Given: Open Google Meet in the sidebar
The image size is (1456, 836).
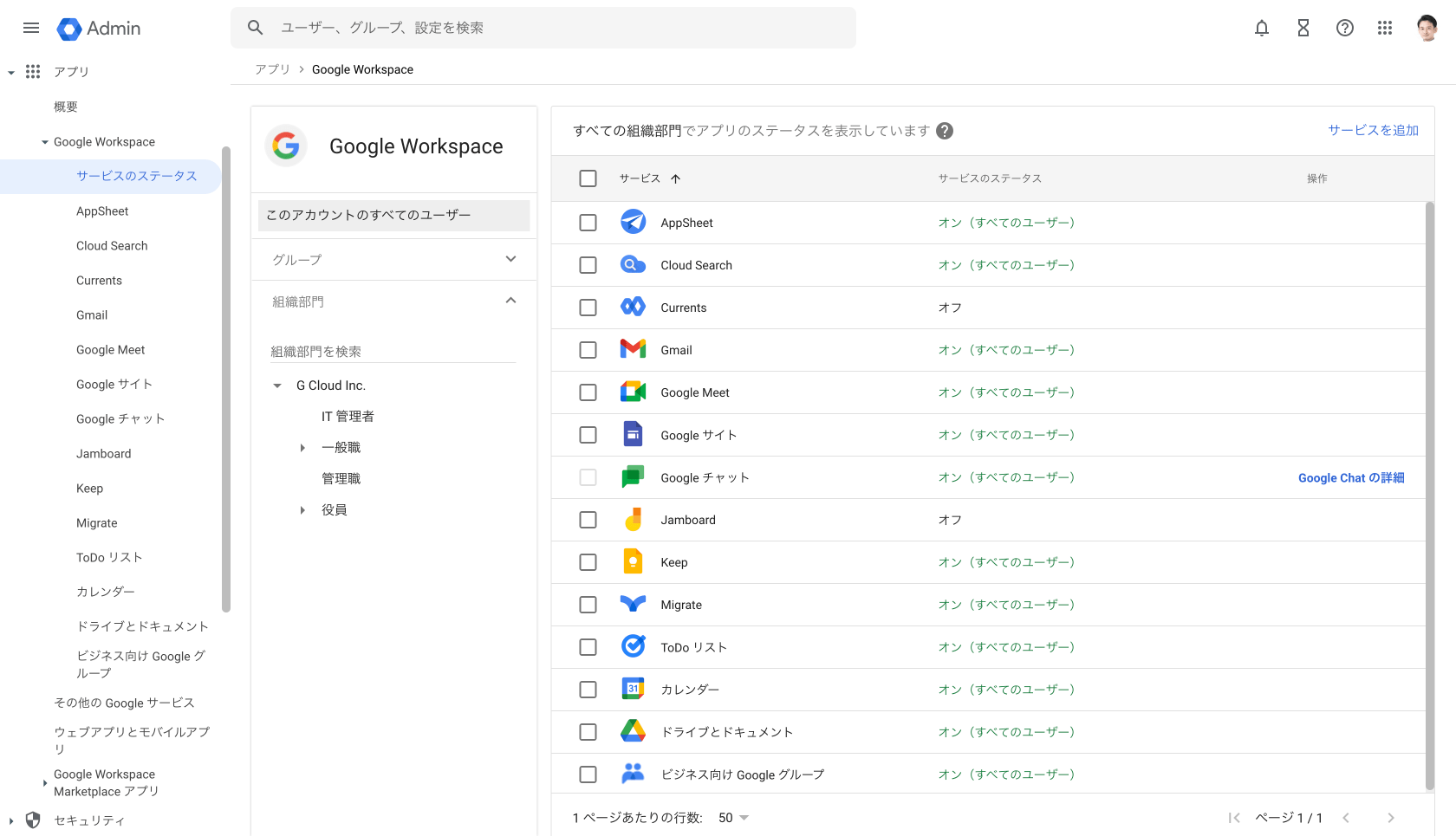Looking at the screenshot, I should click(111, 350).
